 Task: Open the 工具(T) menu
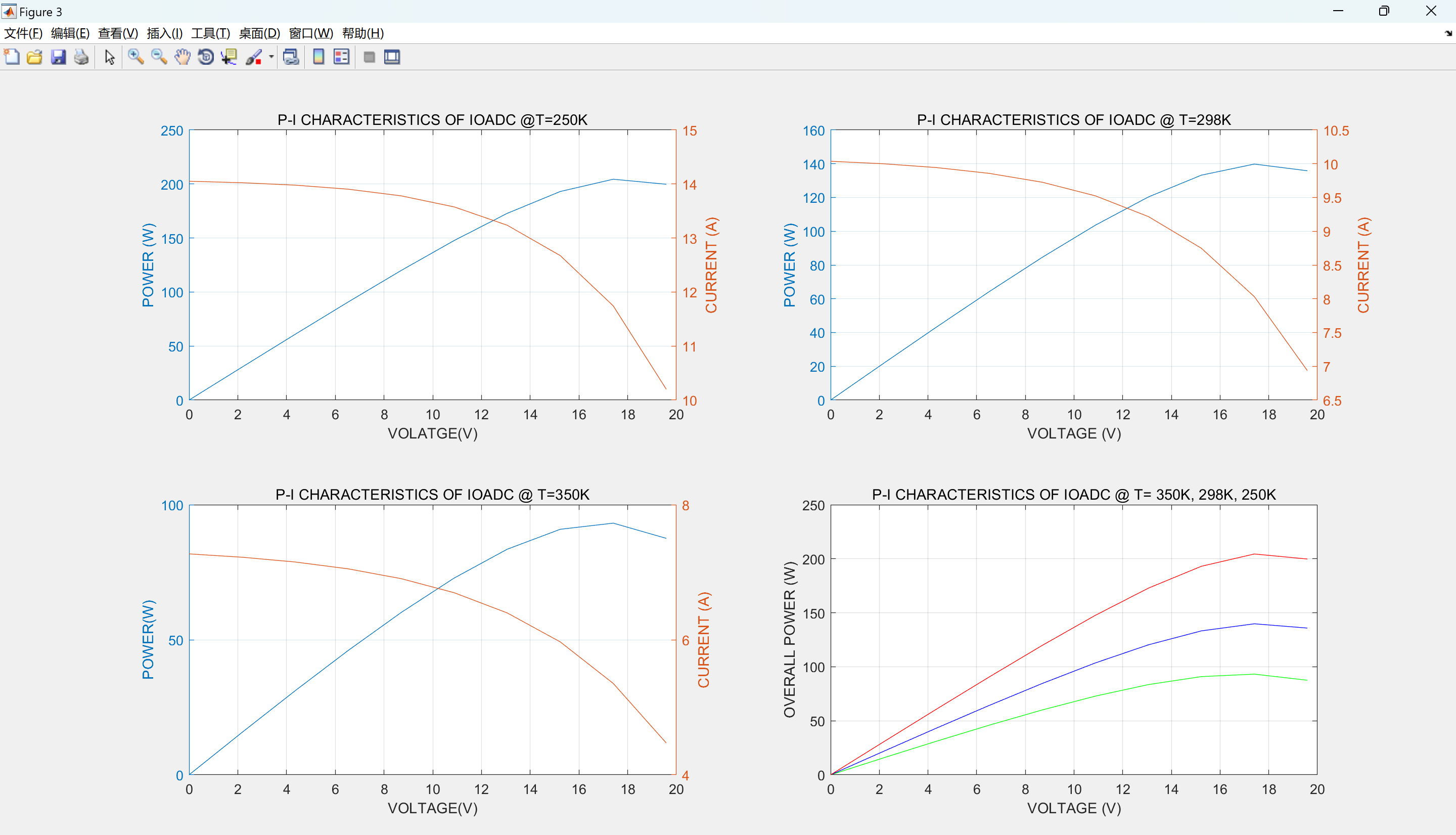210,33
